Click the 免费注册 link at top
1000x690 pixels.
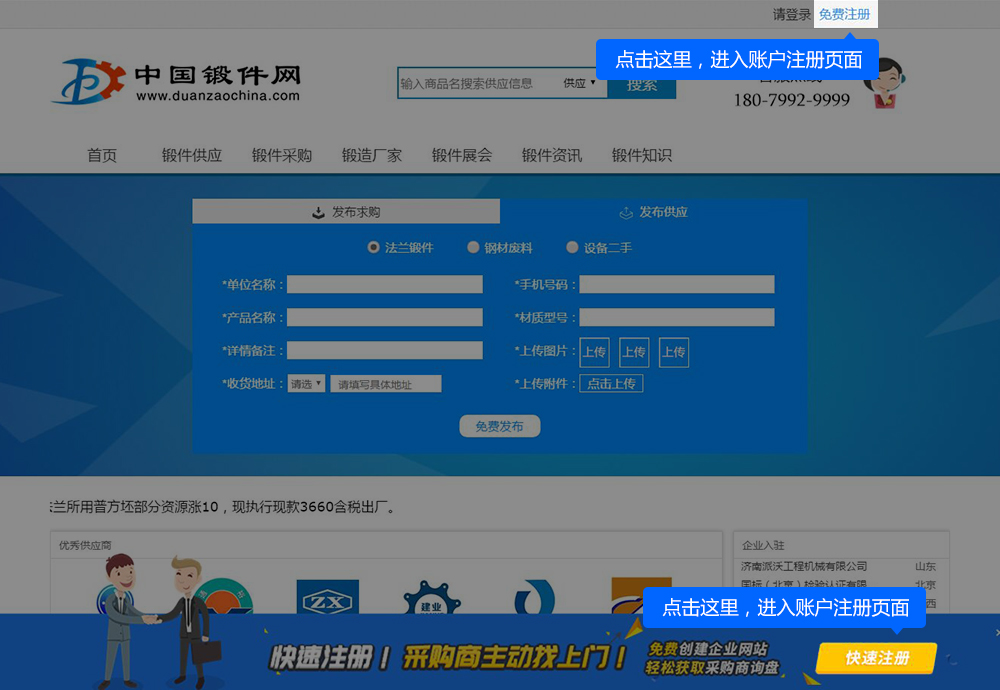coord(844,15)
